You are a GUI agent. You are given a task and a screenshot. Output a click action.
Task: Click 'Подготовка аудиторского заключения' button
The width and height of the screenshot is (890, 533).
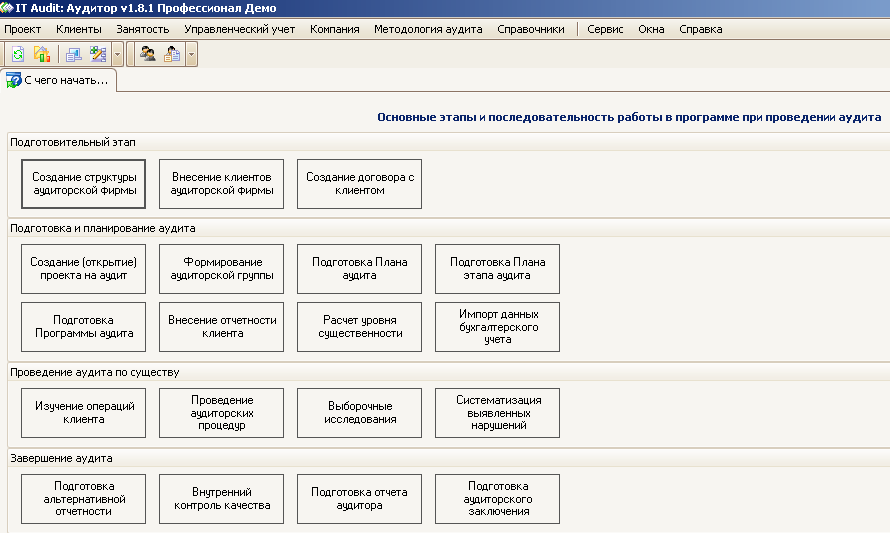tap(497, 499)
